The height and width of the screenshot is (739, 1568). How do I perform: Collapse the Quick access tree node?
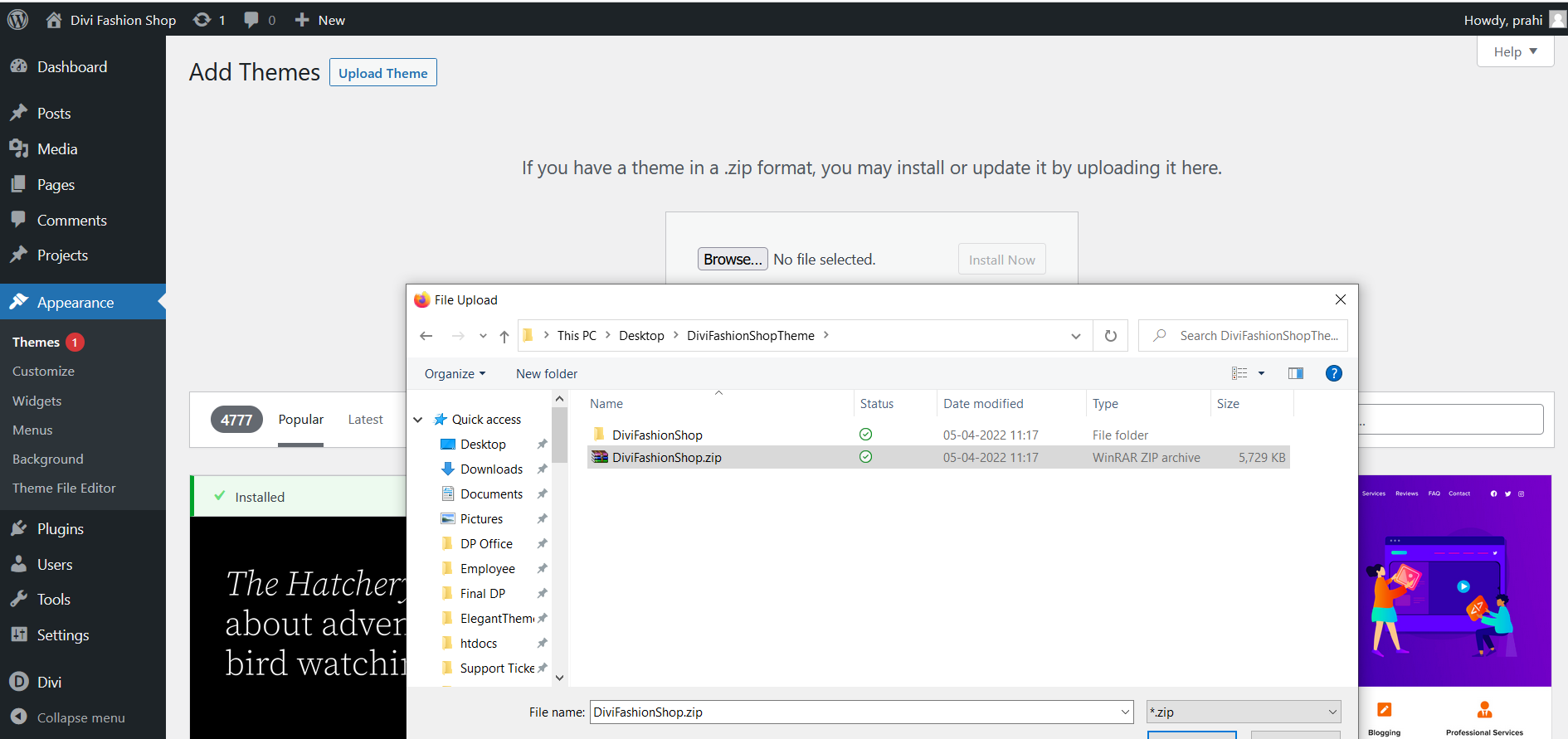[418, 420]
